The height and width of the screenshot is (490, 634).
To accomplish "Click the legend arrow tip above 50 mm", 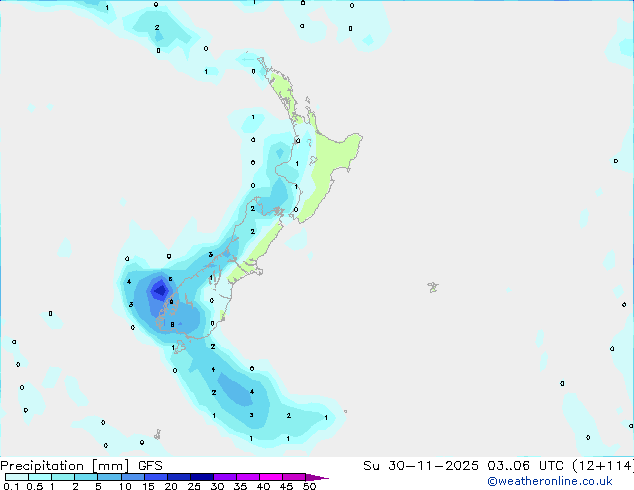I will [317, 477].
